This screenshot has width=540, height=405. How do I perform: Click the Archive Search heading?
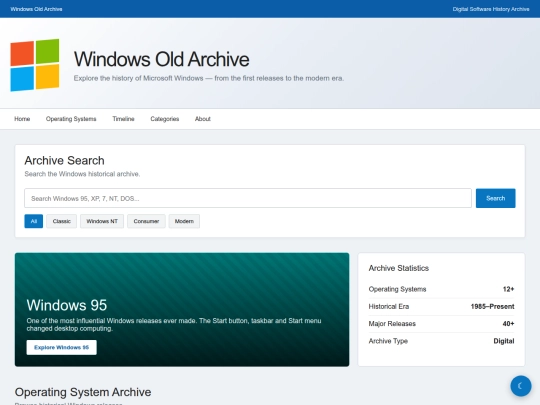pyautogui.click(x=64, y=160)
